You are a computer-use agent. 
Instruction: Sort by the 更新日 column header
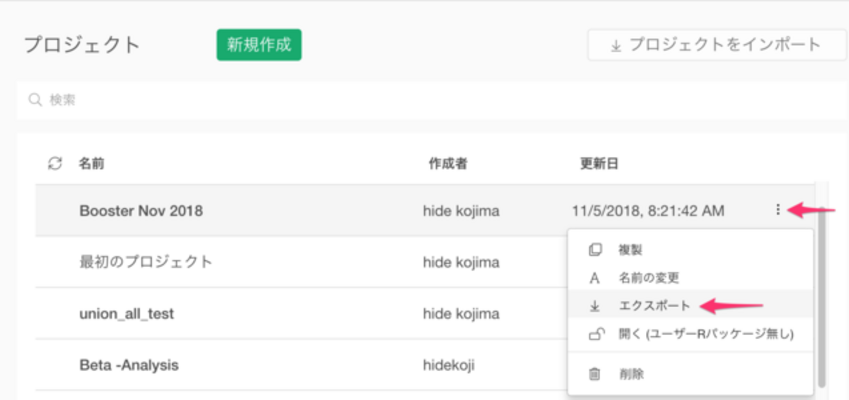[599, 163]
